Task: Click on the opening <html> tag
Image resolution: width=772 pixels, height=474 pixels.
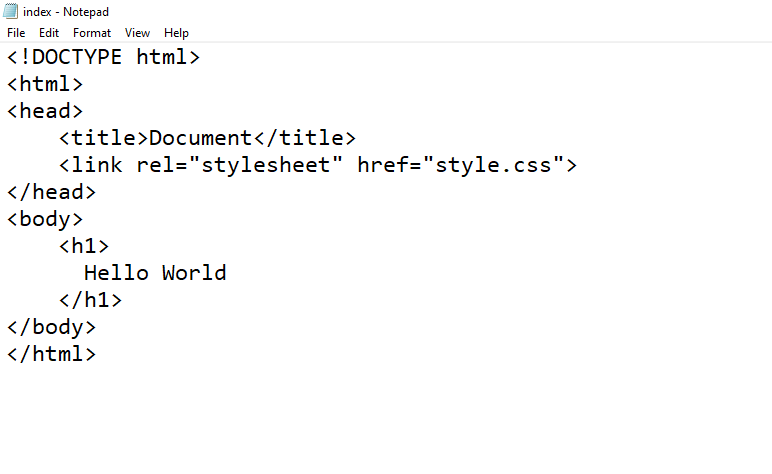Action: 45,84
